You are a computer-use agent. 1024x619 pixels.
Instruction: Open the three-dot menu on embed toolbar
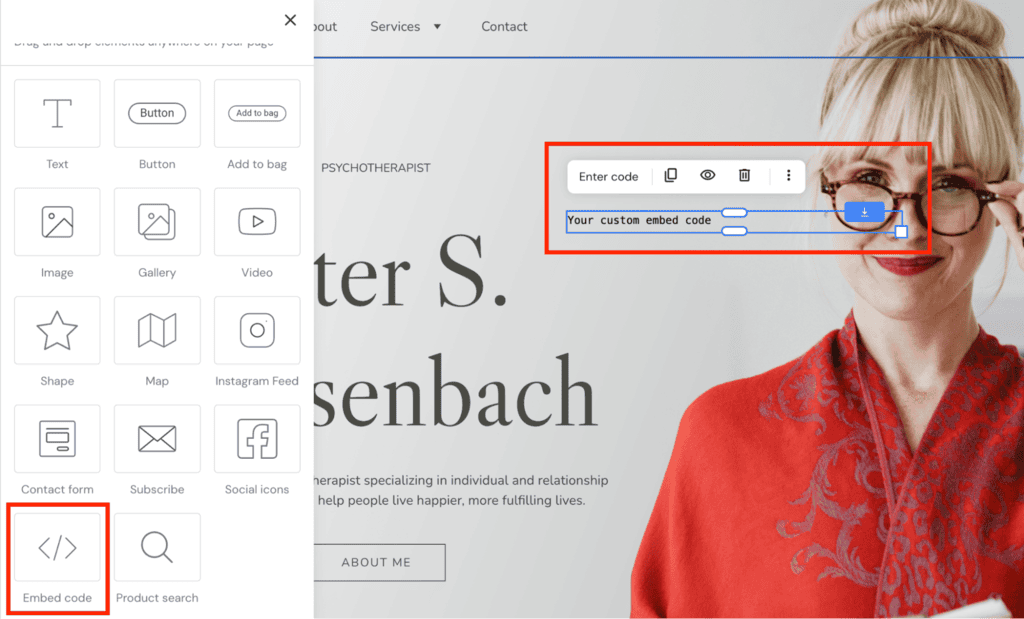tap(786, 175)
